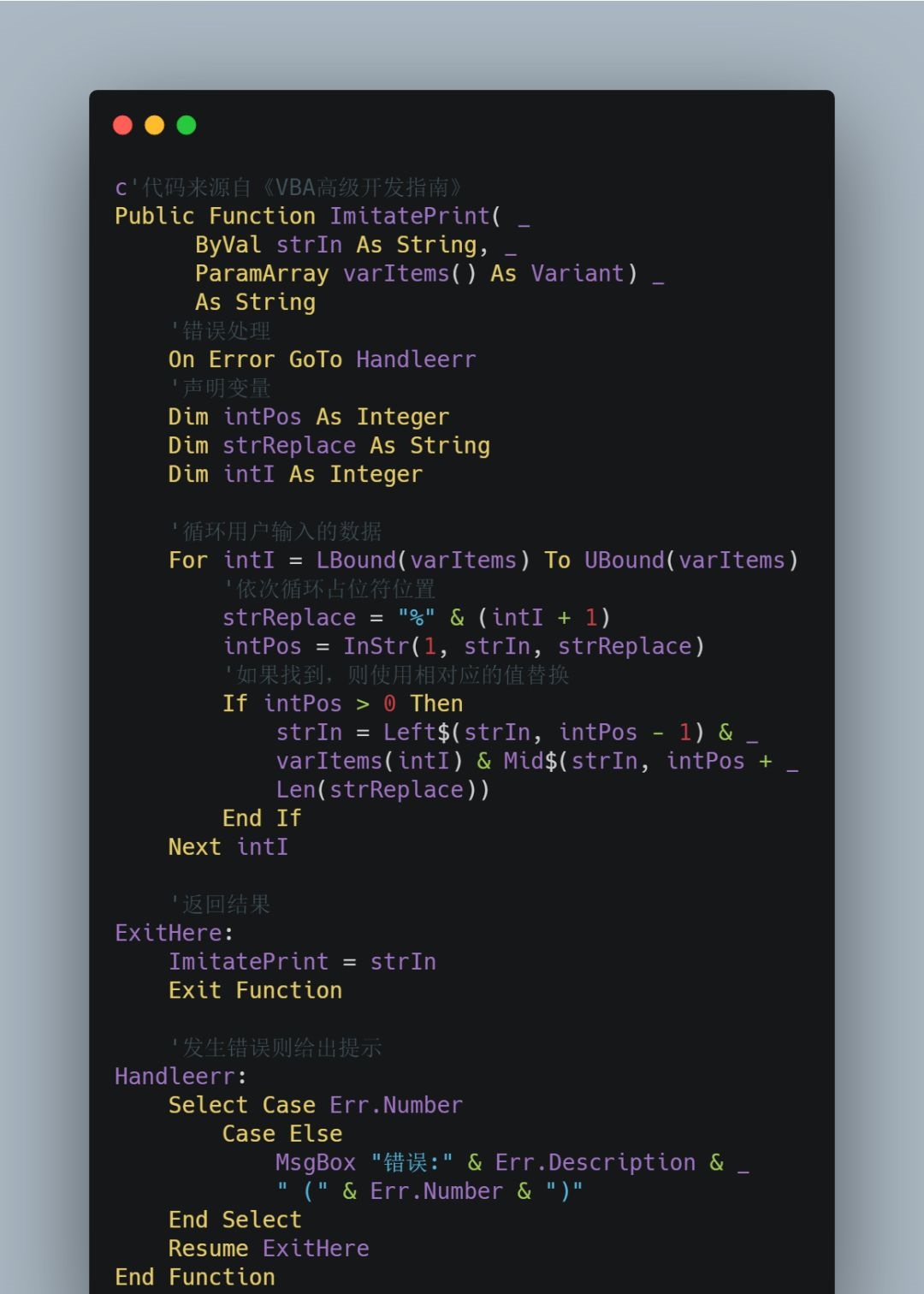Image resolution: width=924 pixels, height=1294 pixels.
Task: Click the MsgBox keyword
Action: (316, 1162)
